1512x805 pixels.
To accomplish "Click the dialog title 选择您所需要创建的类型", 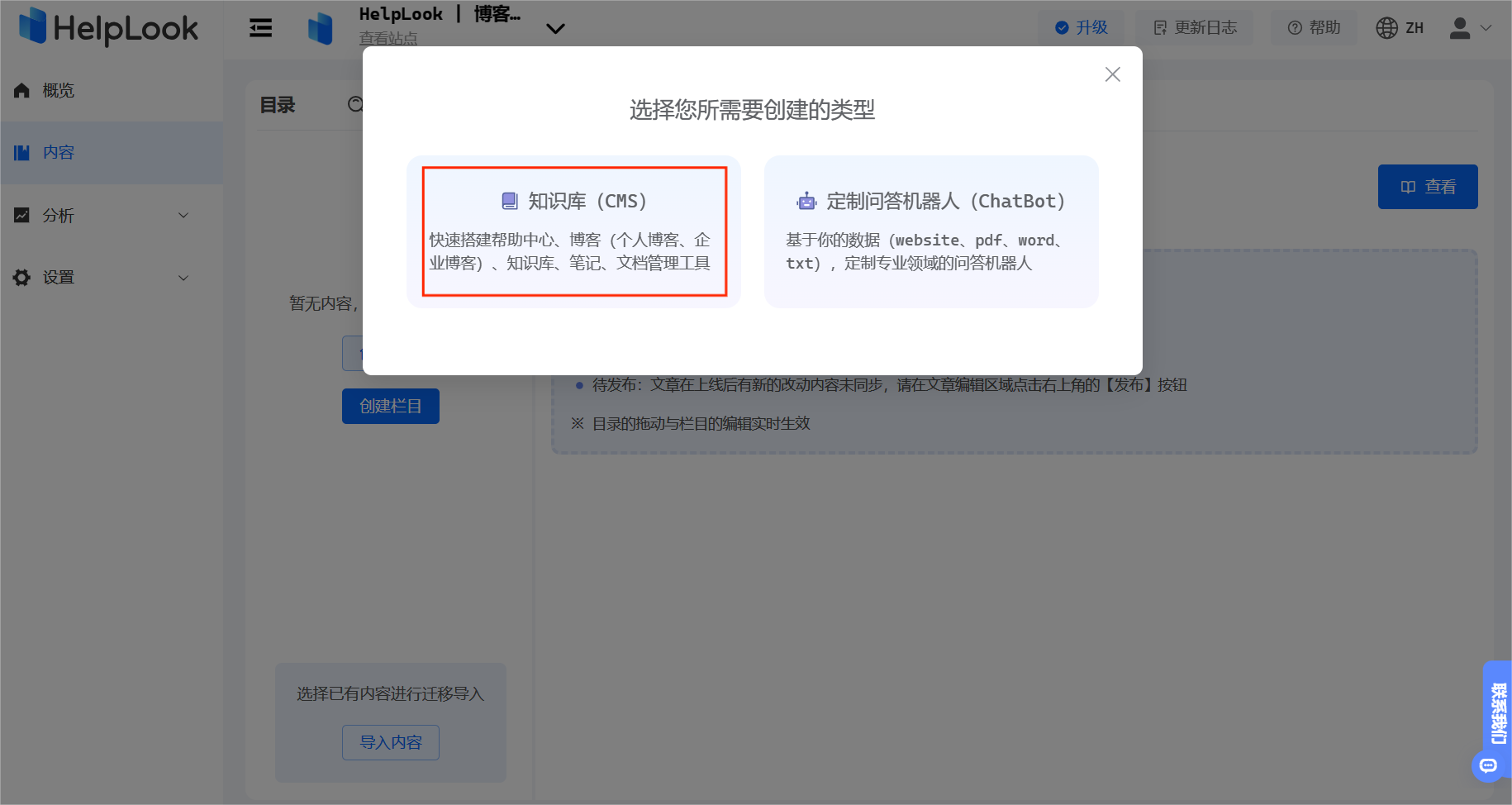I will click(752, 109).
